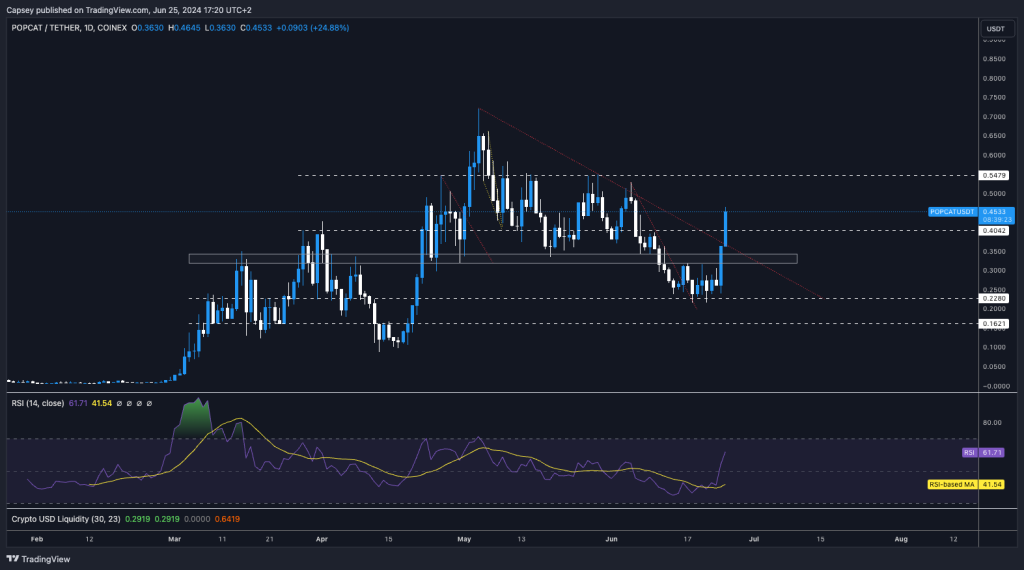Viewport: 1024px width, 570px height.
Task: Click the POPCATUSDT price line label
Action: point(952,212)
